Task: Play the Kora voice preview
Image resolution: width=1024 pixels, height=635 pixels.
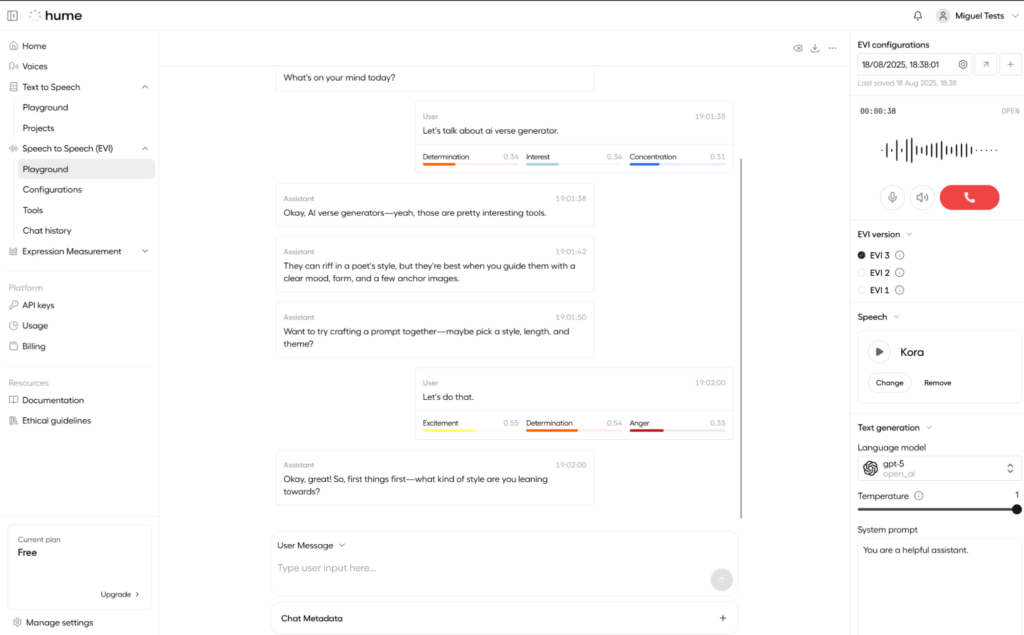Action: coord(879,352)
